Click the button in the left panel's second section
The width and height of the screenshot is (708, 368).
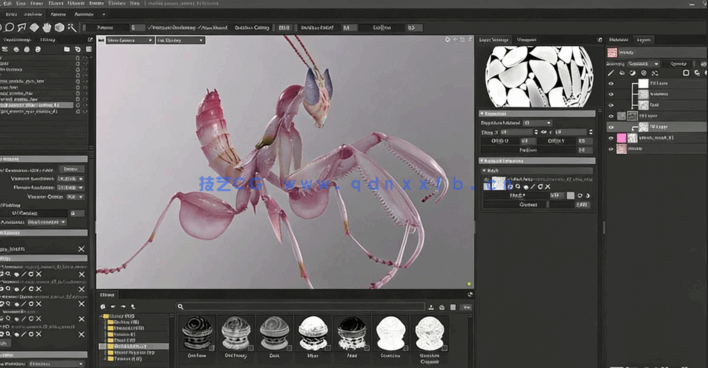pos(71,169)
